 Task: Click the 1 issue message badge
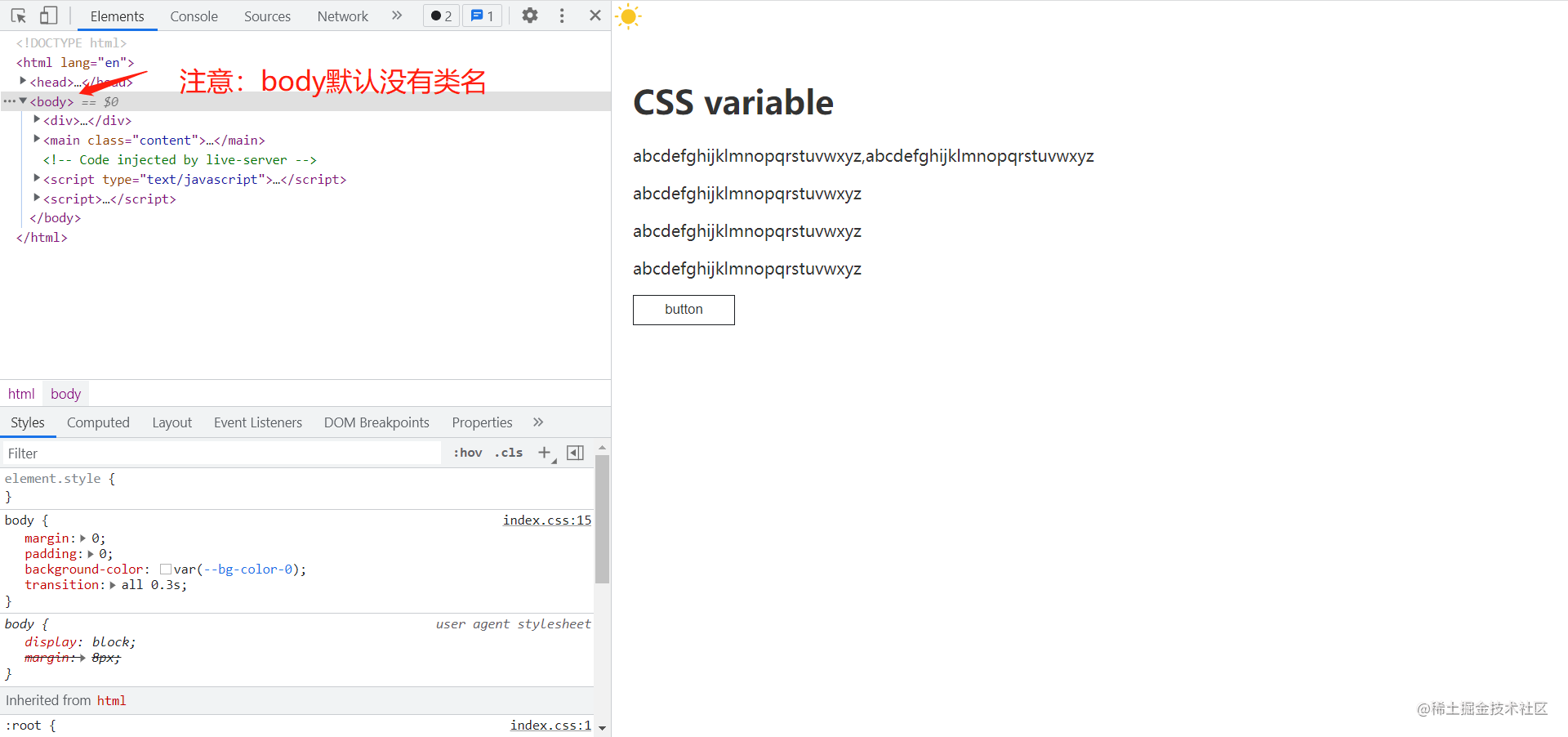click(483, 16)
